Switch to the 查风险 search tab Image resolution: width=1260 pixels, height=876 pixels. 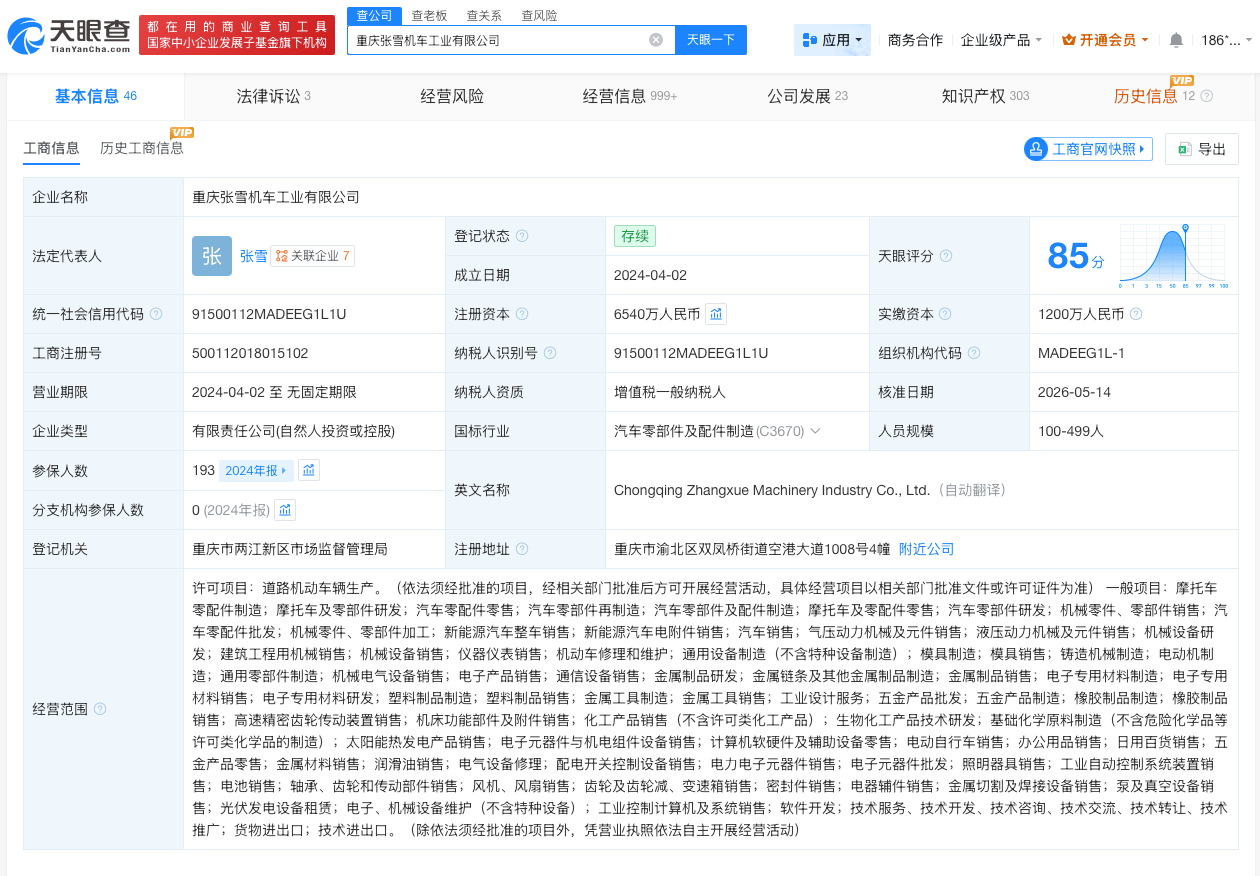[x=539, y=15]
